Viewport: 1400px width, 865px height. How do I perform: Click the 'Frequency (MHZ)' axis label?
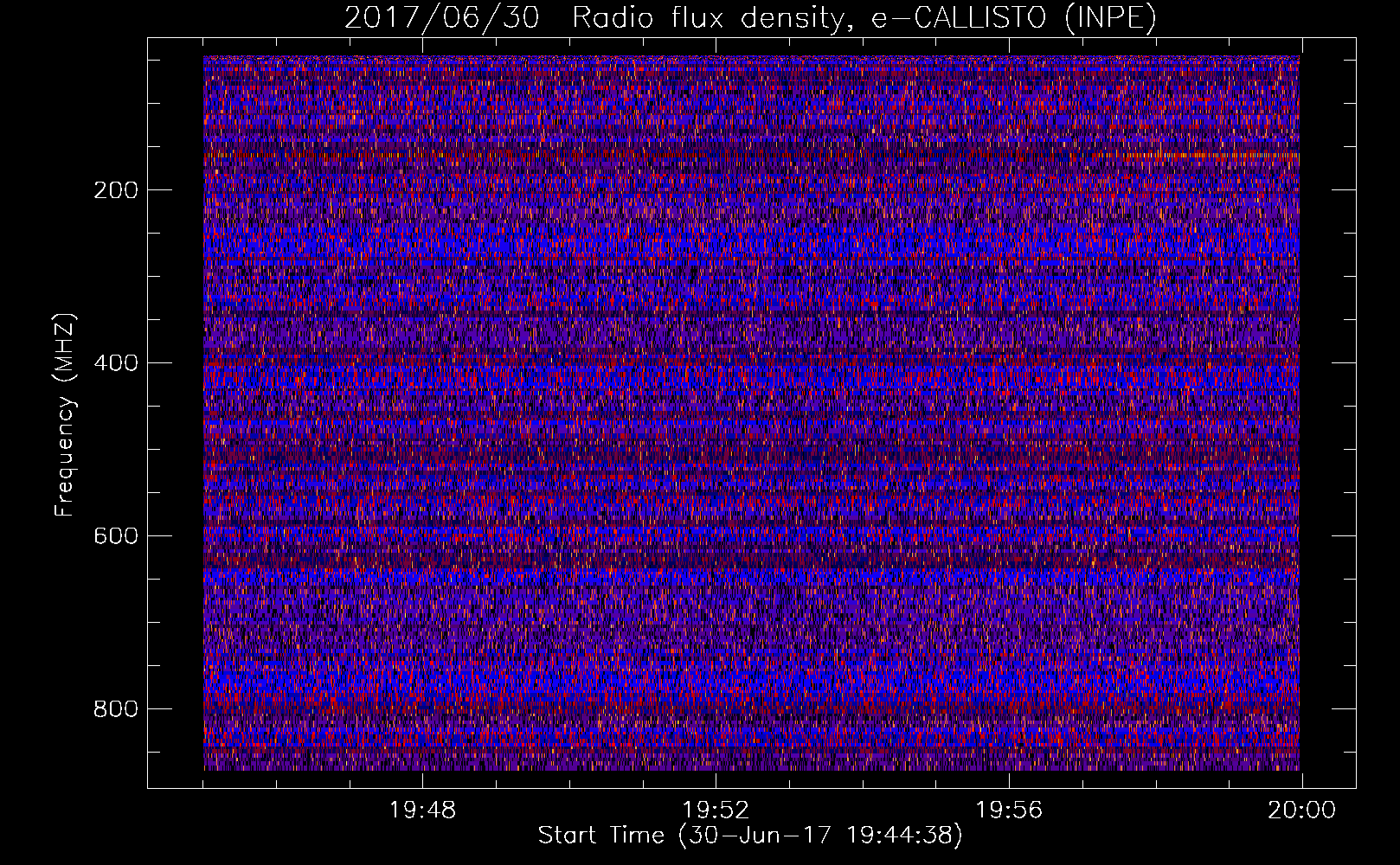[65, 414]
